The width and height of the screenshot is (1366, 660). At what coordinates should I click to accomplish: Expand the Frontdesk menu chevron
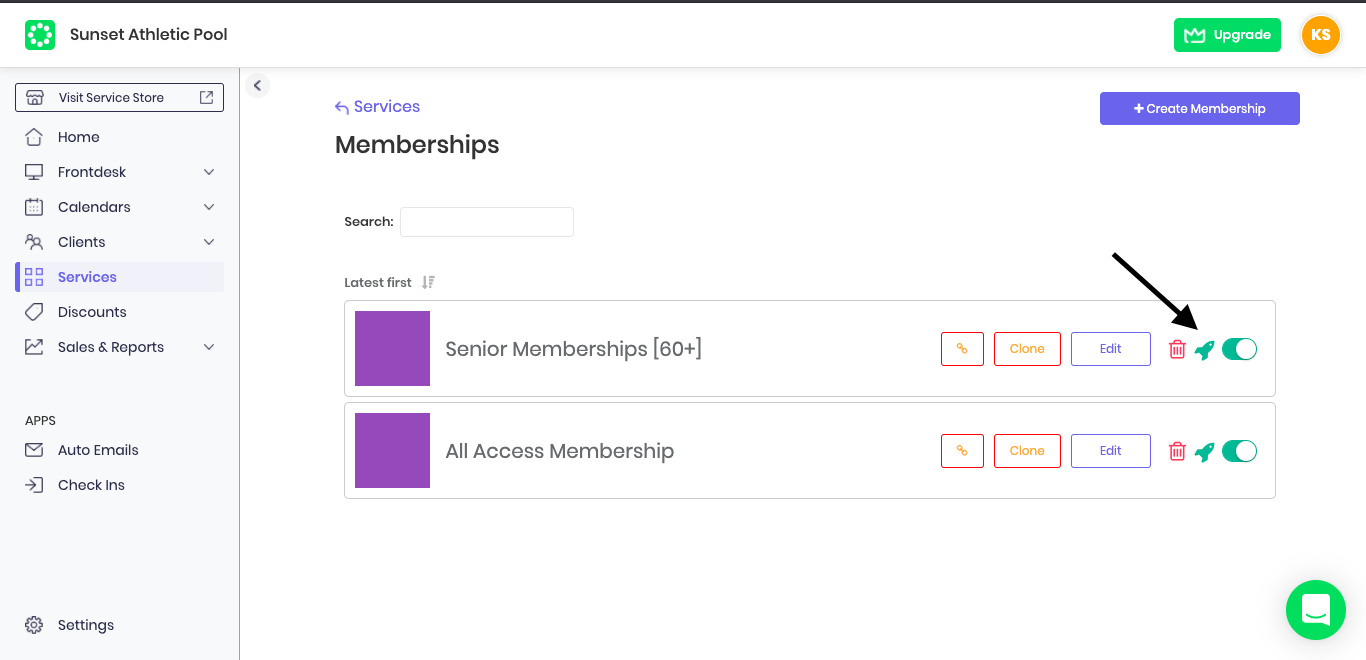pyautogui.click(x=209, y=172)
